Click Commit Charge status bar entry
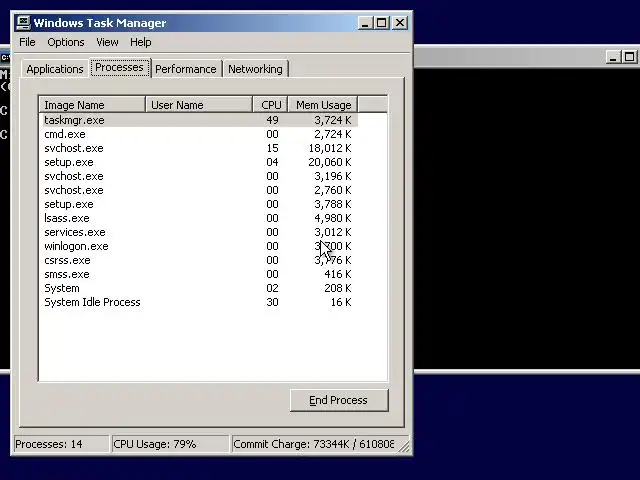The width and height of the screenshot is (640, 480). 313,444
